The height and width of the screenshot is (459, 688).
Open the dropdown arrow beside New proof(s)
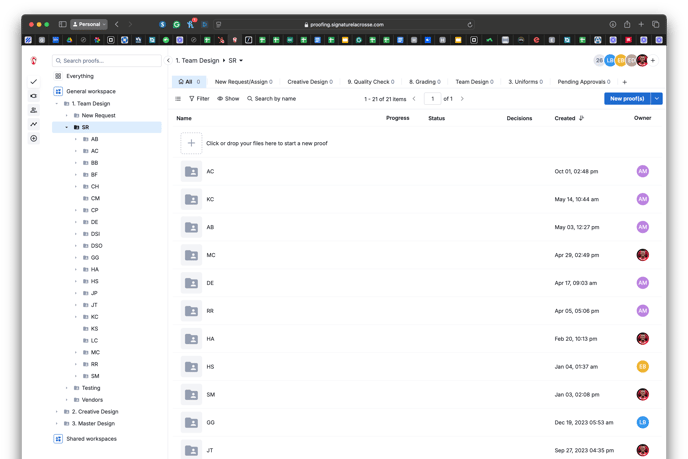click(x=657, y=99)
